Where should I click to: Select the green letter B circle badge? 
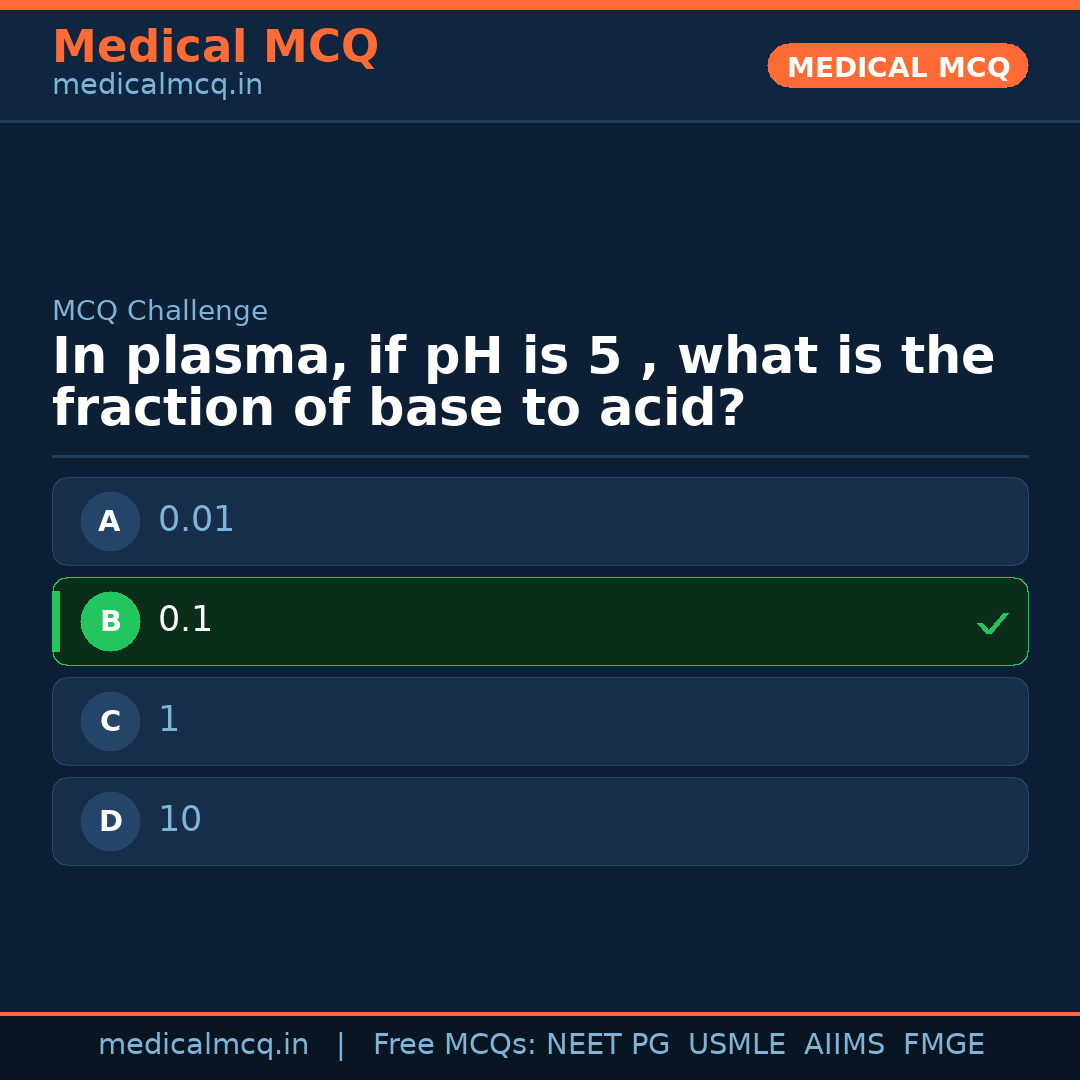point(110,621)
